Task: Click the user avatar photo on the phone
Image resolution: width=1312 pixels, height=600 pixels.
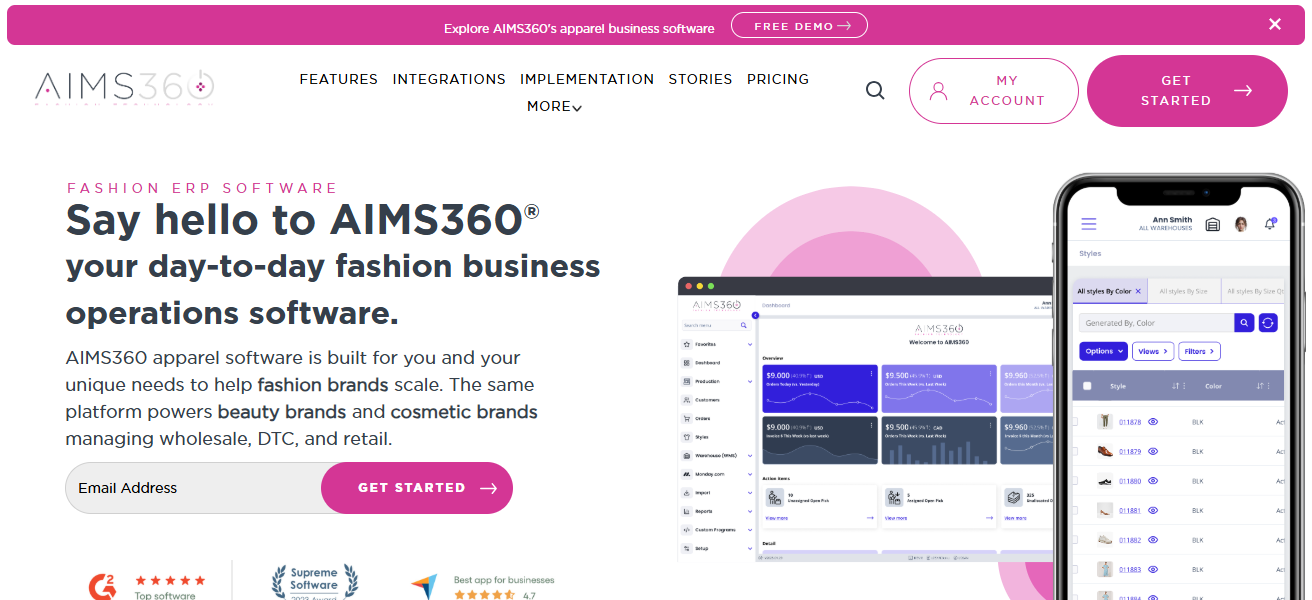Action: (x=1241, y=224)
